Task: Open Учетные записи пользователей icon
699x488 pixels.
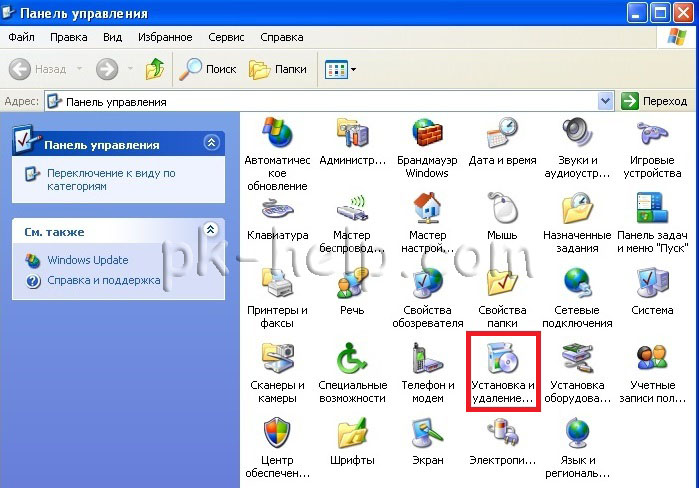Action: 652,357
